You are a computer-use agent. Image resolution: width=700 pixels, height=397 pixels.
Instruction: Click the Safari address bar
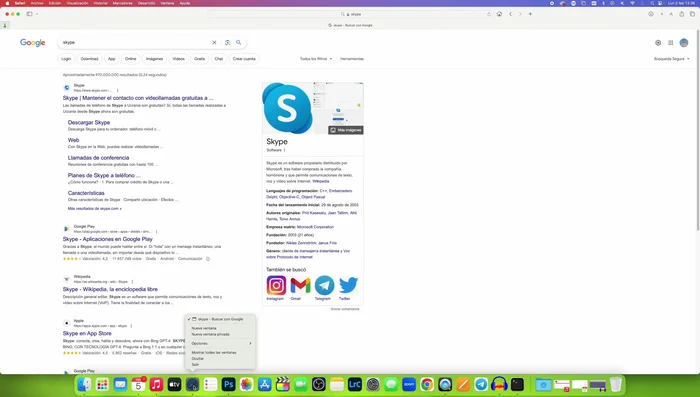pyautogui.click(x=350, y=14)
